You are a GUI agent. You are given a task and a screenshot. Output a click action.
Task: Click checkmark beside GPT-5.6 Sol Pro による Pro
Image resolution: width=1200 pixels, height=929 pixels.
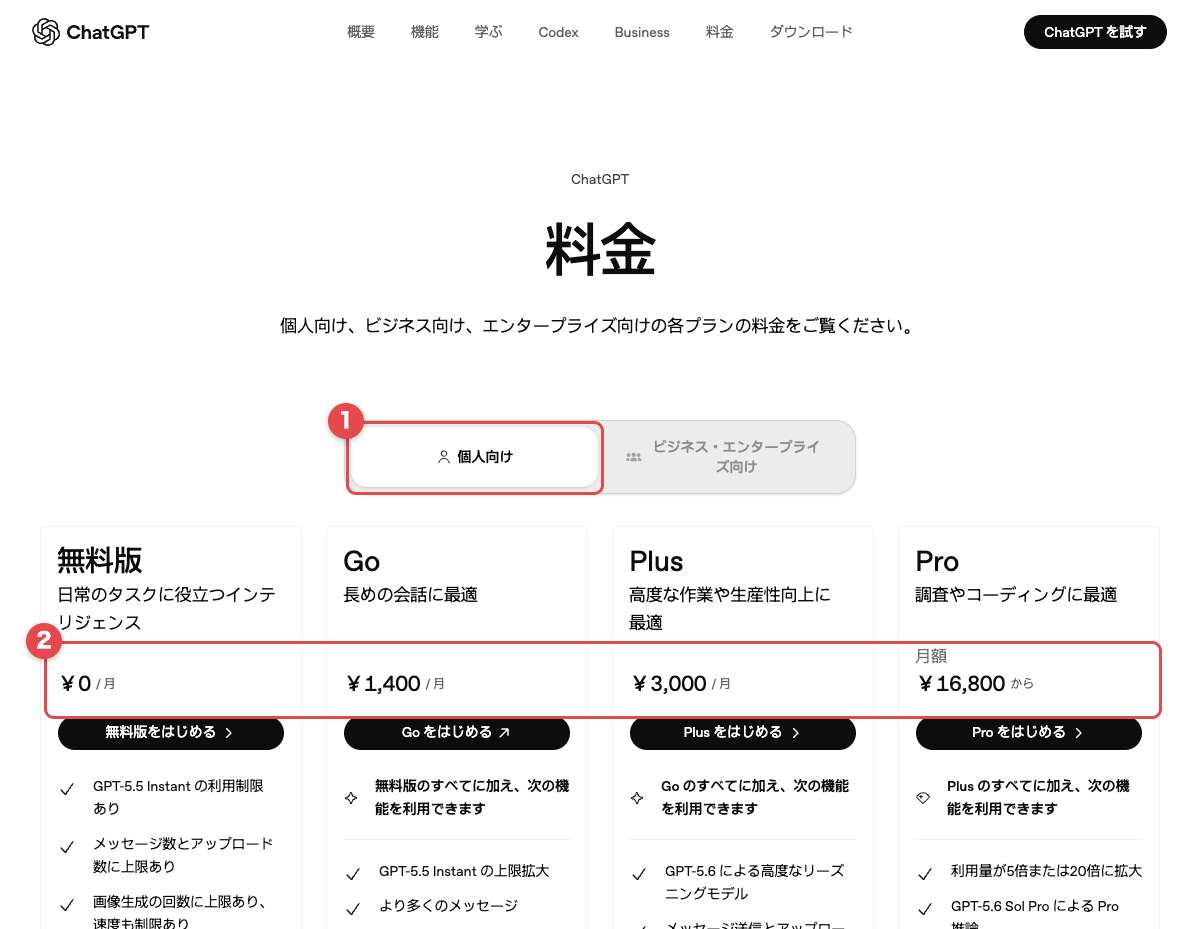coord(925,909)
